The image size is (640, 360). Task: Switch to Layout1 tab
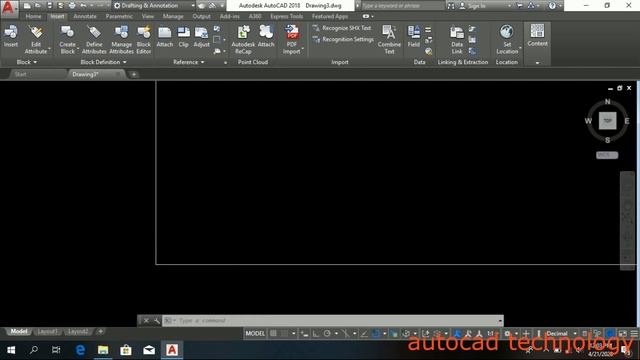click(x=48, y=331)
